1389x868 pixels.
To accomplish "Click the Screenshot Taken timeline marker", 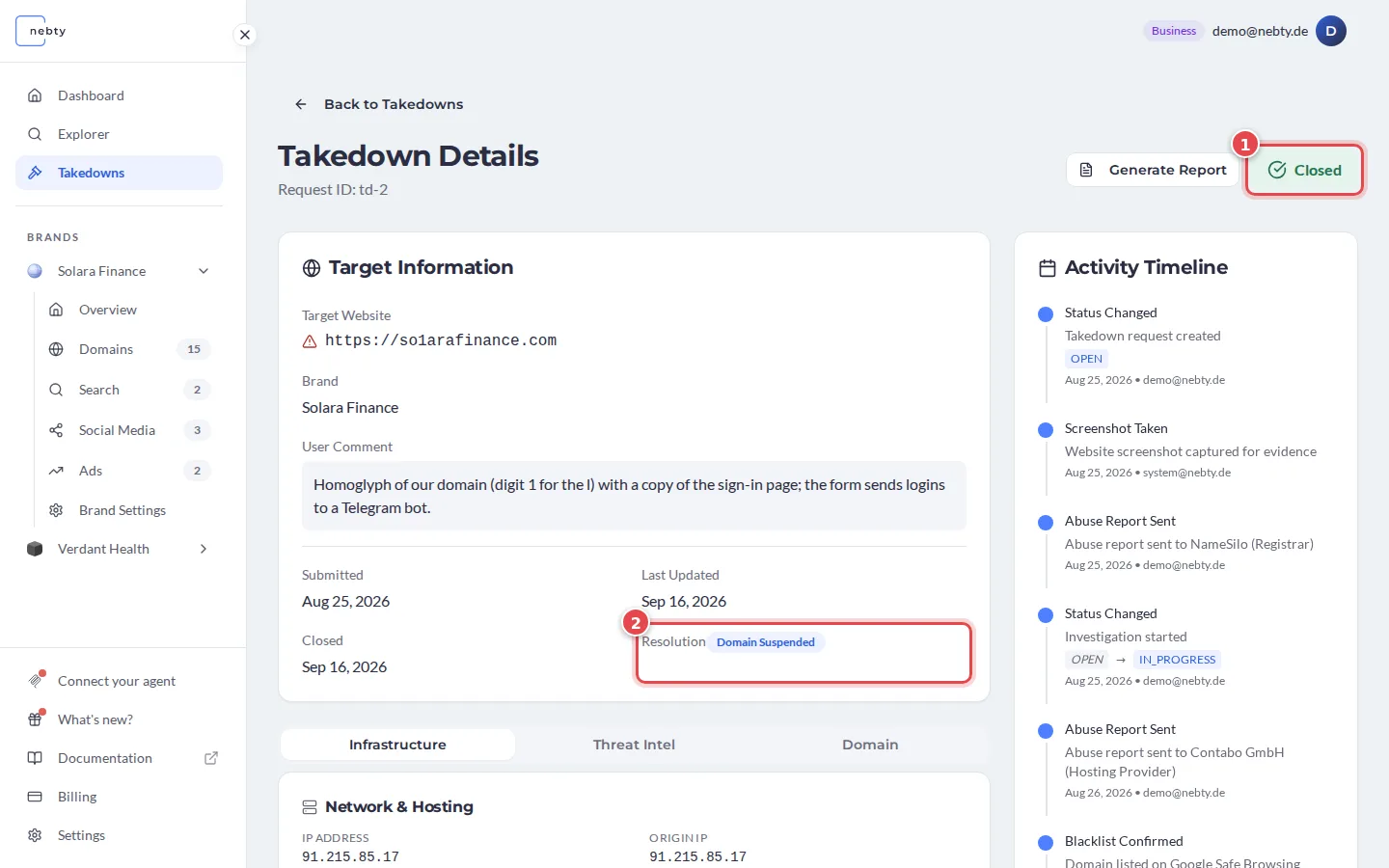I will (1046, 430).
